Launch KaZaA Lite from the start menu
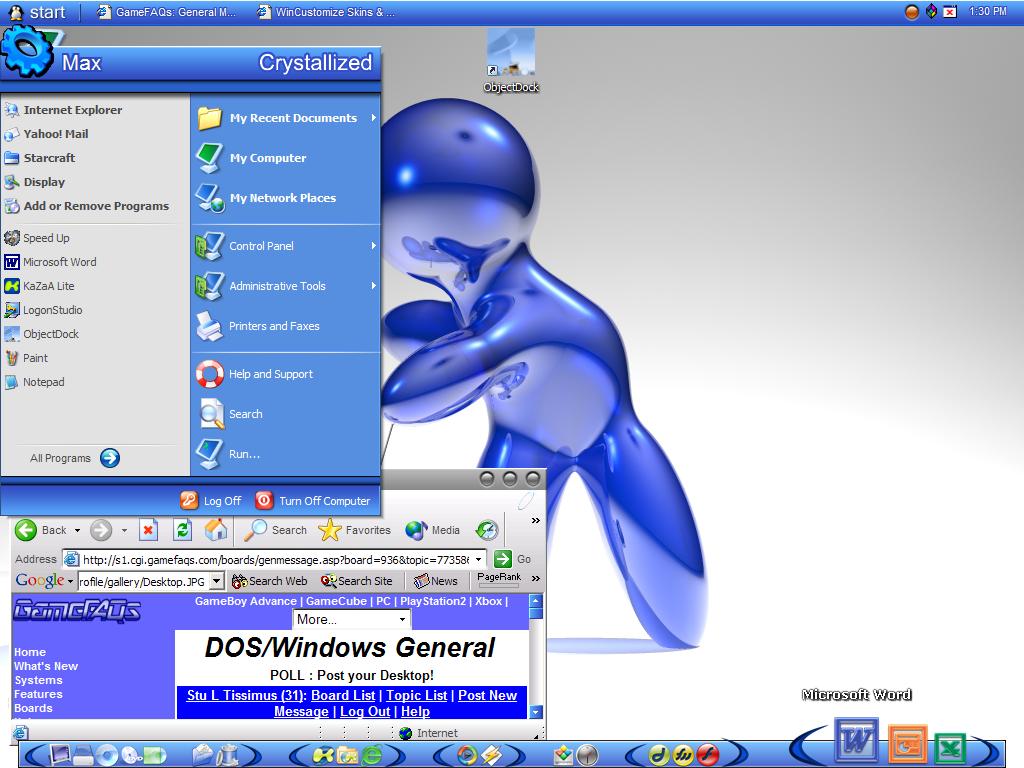Screen dimensions: 1024x768 (39, 286)
